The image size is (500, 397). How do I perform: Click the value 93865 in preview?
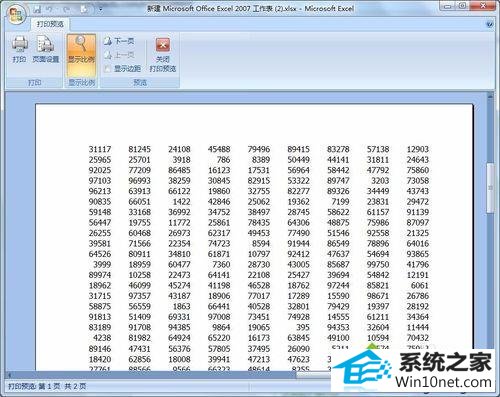[x=418, y=254]
